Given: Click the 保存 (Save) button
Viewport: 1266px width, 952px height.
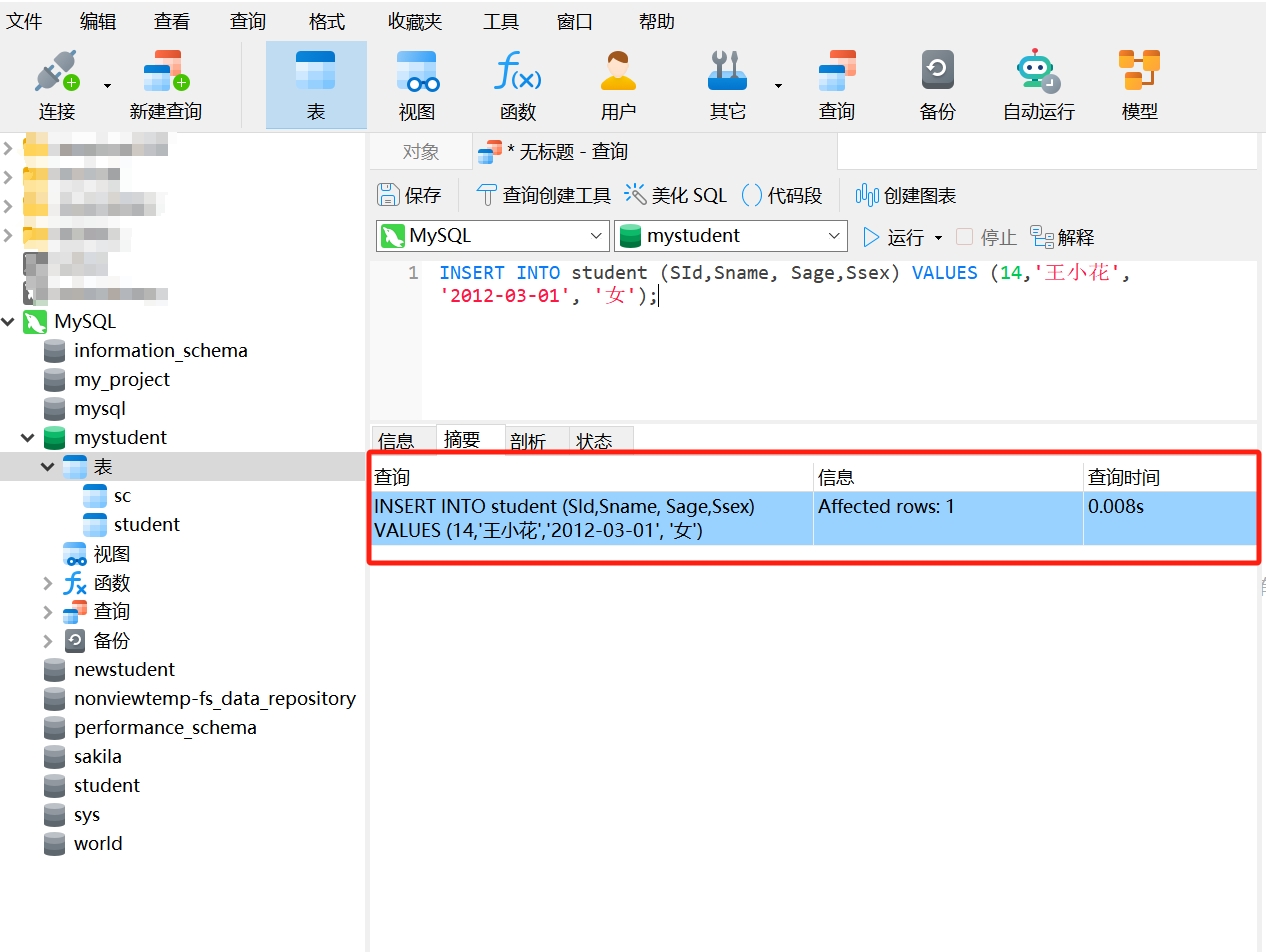Looking at the screenshot, I should click(410, 195).
